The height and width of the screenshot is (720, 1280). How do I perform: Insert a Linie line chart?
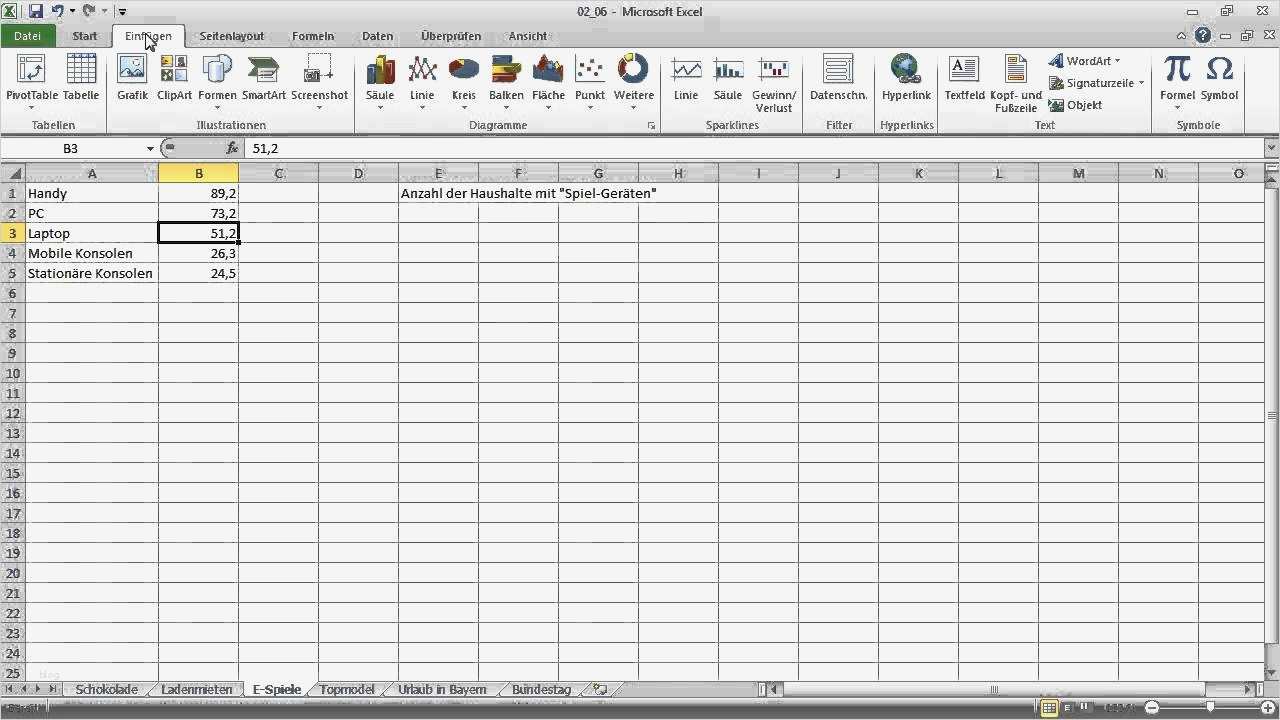(422, 80)
